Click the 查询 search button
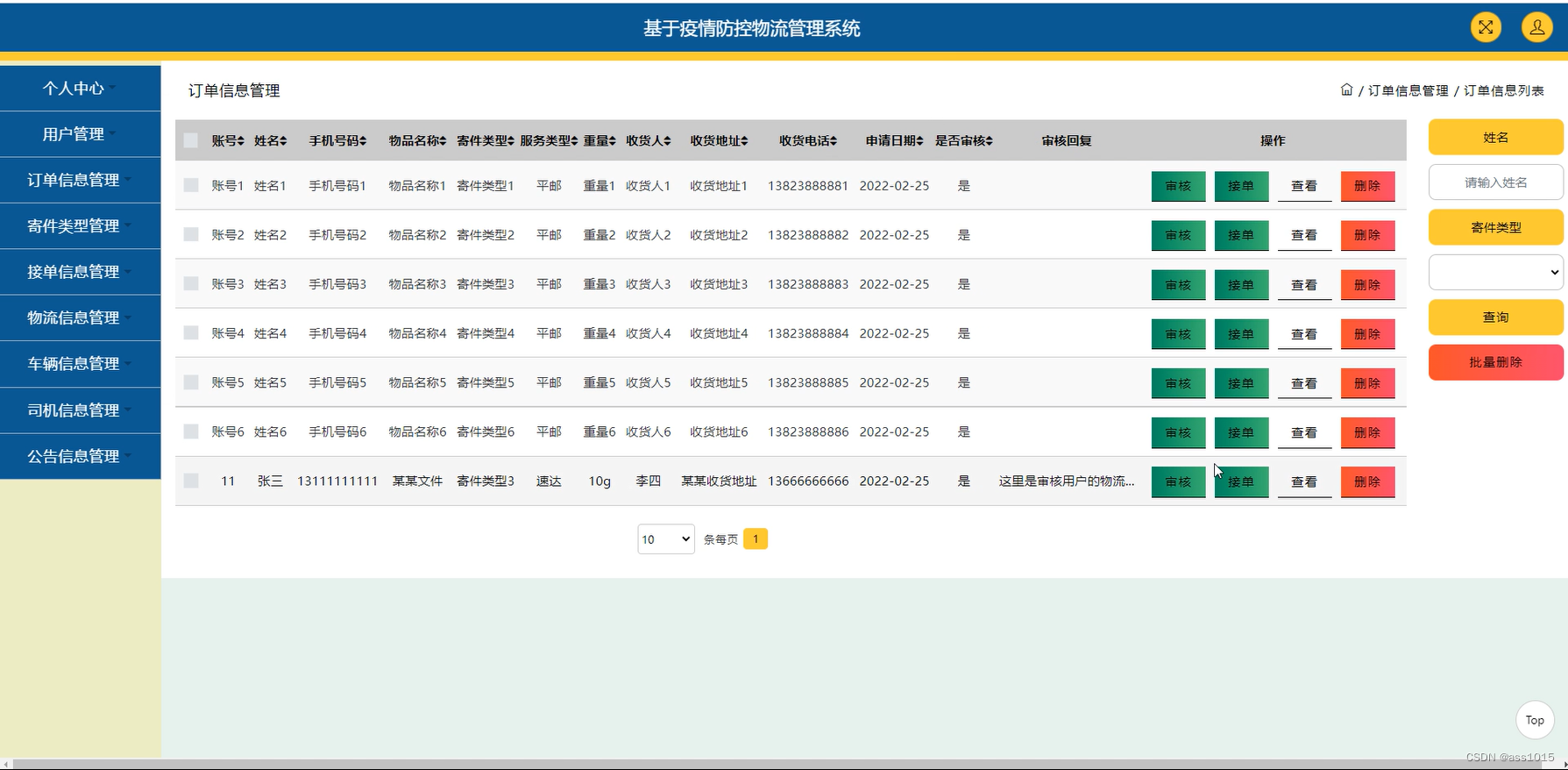This screenshot has width=1568, height=770. pos(1495,317)
